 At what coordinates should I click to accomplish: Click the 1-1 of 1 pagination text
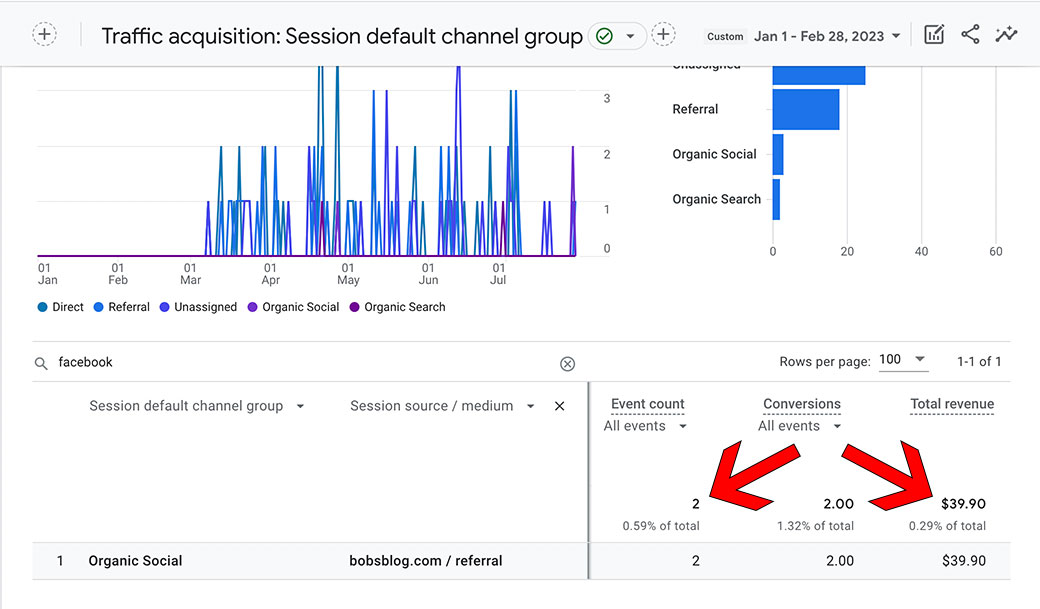979,362
